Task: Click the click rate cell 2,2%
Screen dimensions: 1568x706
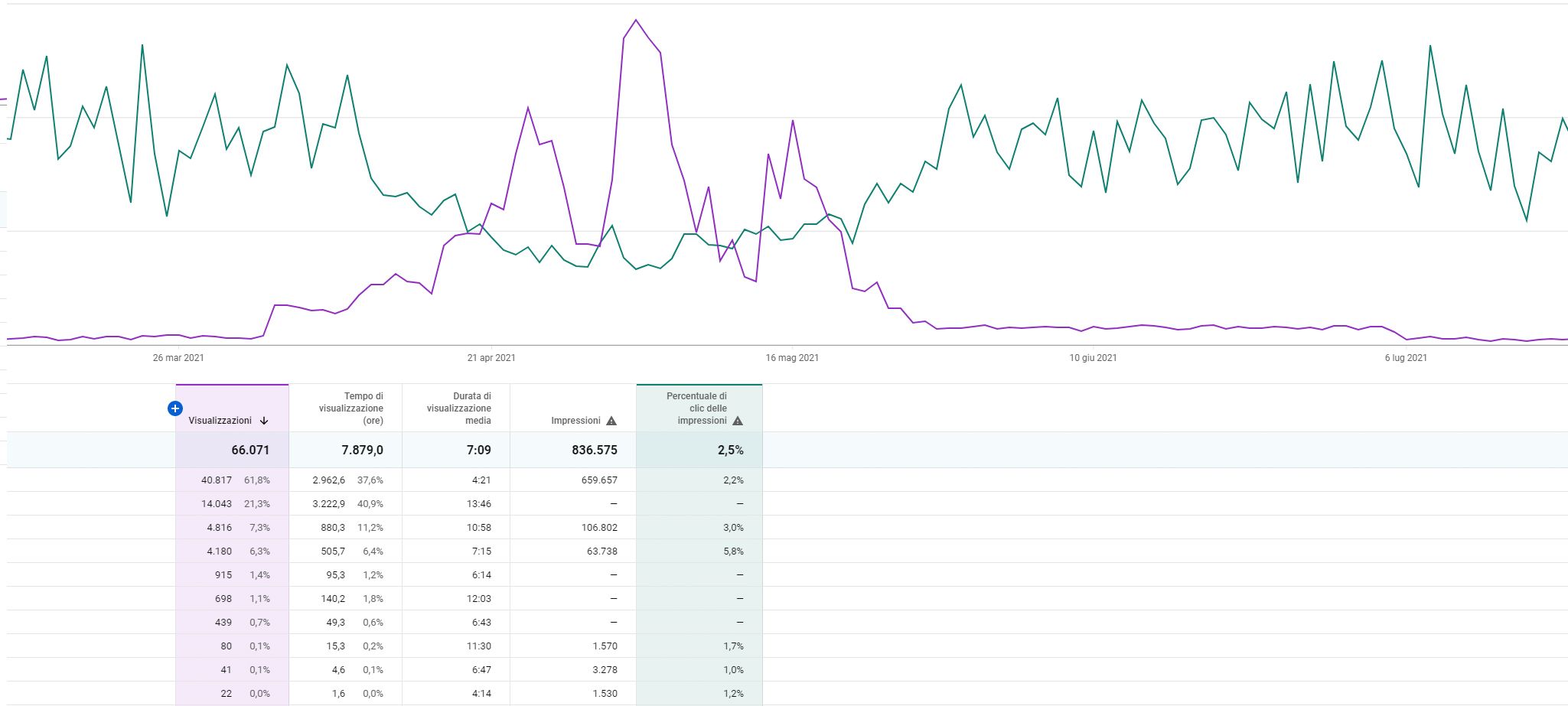Action: pos(733,480)
